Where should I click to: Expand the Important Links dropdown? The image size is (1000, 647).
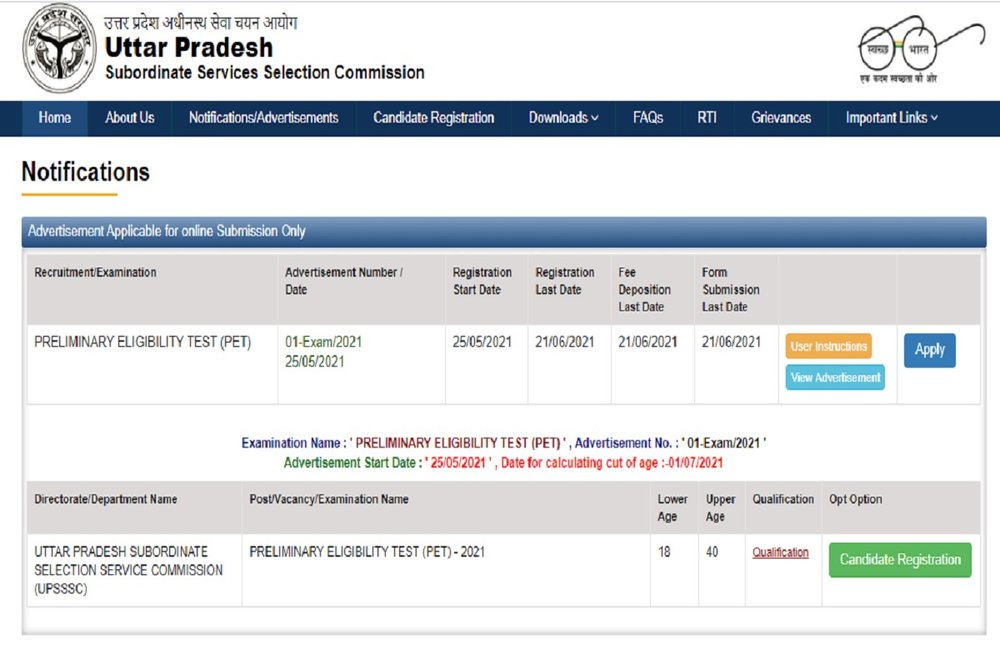pyautogui.click(x=892, y=118)
